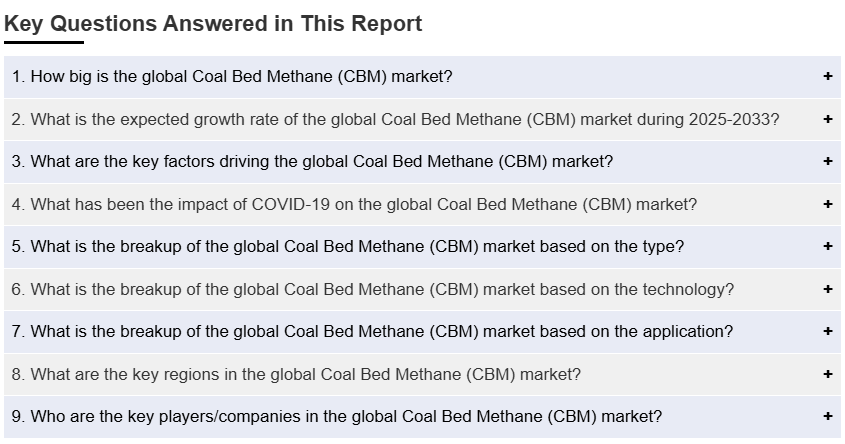Click the plus icon for breakup by application
The image size is (845, 444).
click(828, 331)
